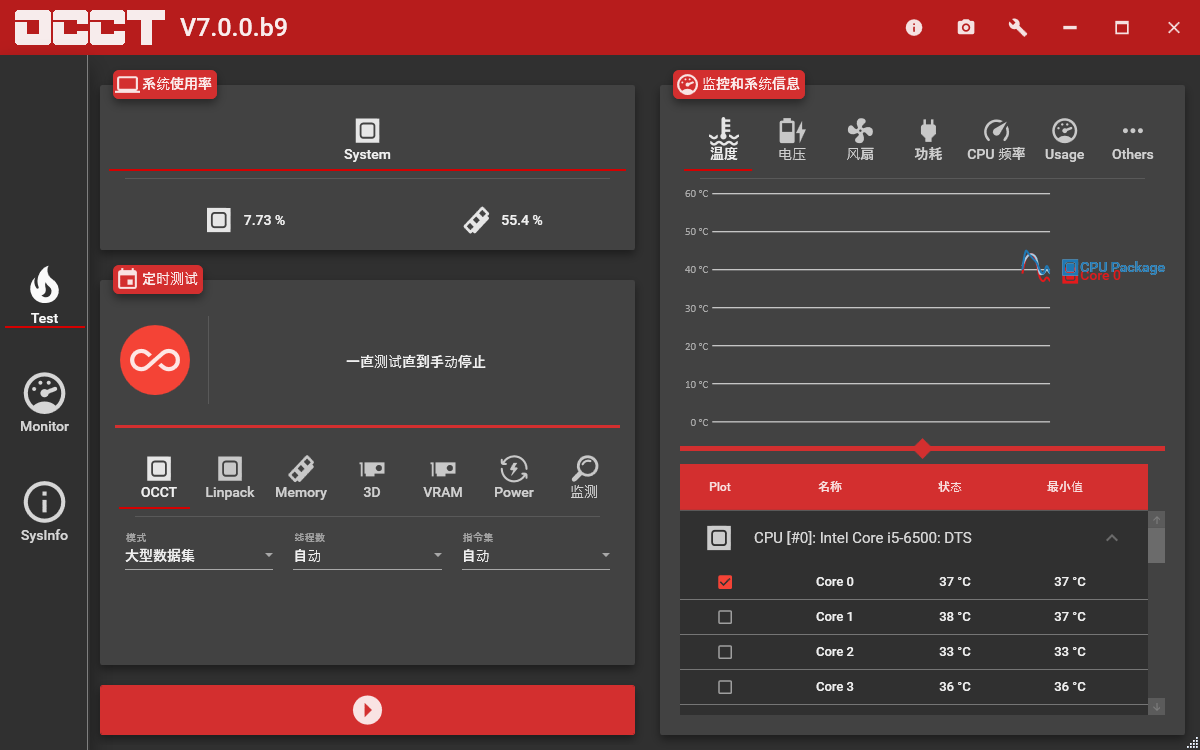Enable the Core 1 plot checkbox
Viewport: 1200px width, 750px height.
(x=725, y=617)
